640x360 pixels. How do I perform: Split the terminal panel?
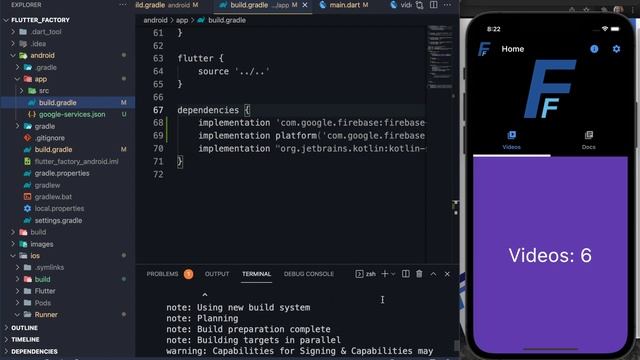click(406, 274)
